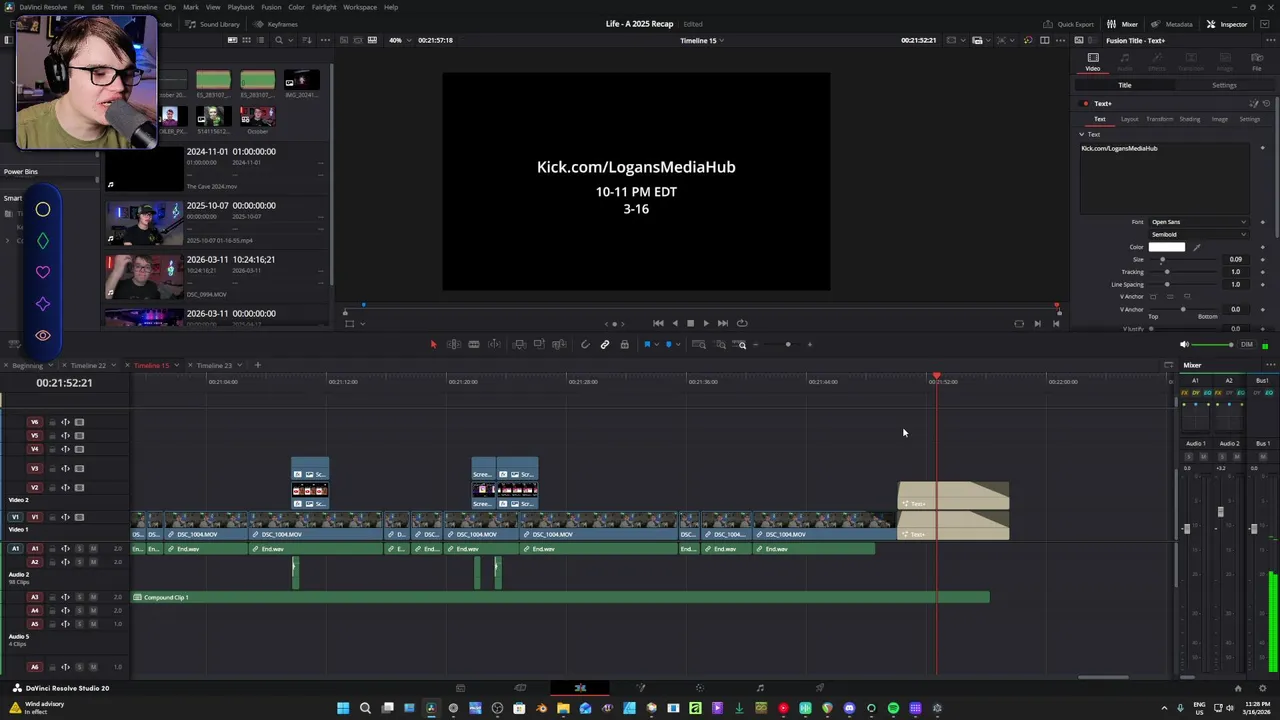
Task: Open Spotify from taskbar
Action: (x=893, y=708)
